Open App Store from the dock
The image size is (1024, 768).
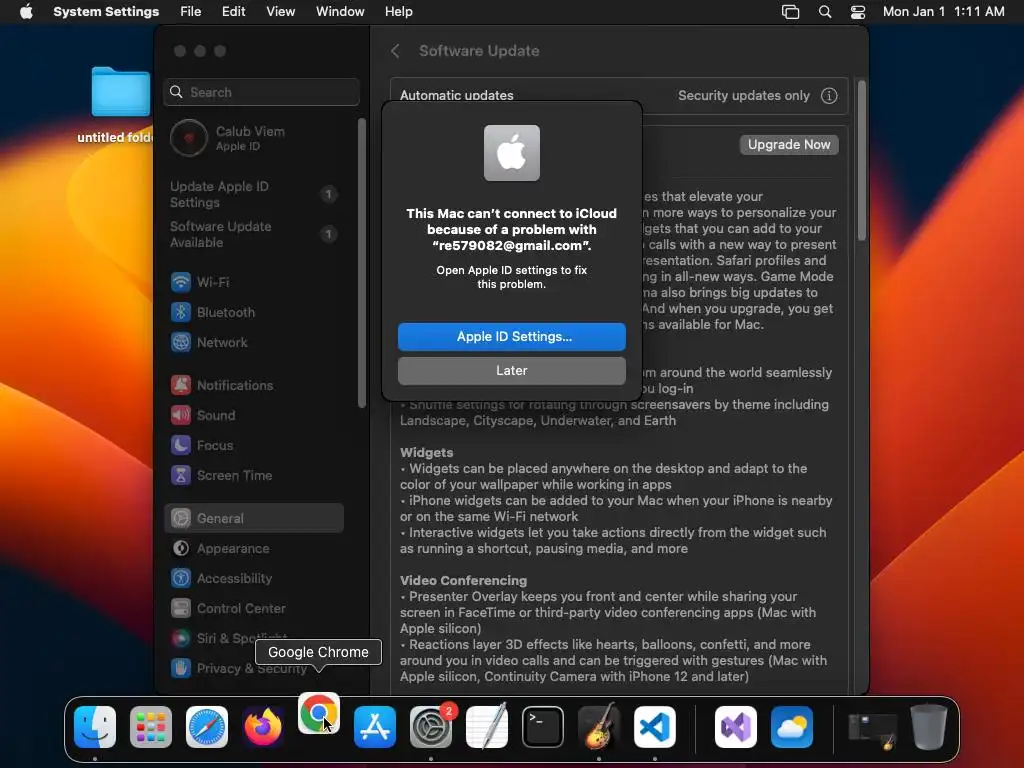pos(375,726)
